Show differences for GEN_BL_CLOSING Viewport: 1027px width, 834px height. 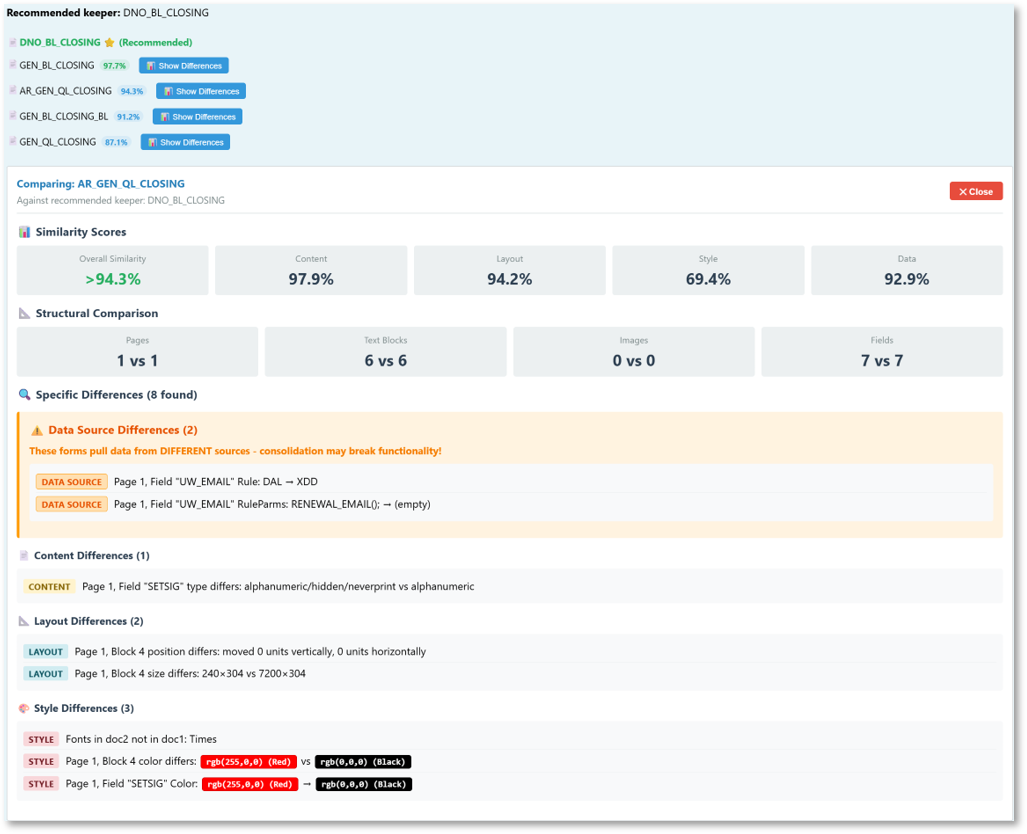click(x=184, y=66)
